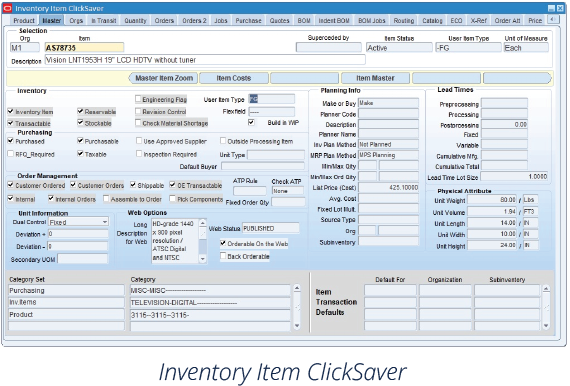Enable the Engineering Flag checkbox
This screenshot has width=570, height=386.
138,99
